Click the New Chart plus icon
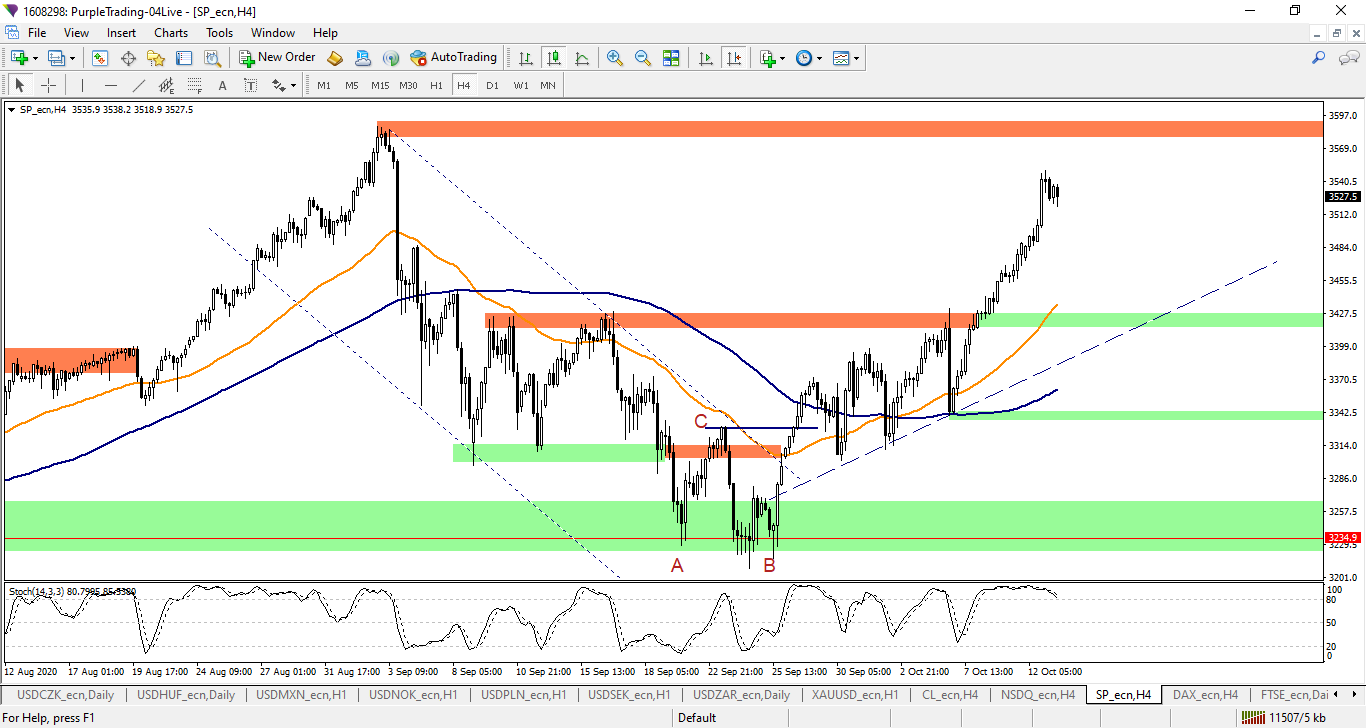The image size is (1366, 728). pos(19,58)
